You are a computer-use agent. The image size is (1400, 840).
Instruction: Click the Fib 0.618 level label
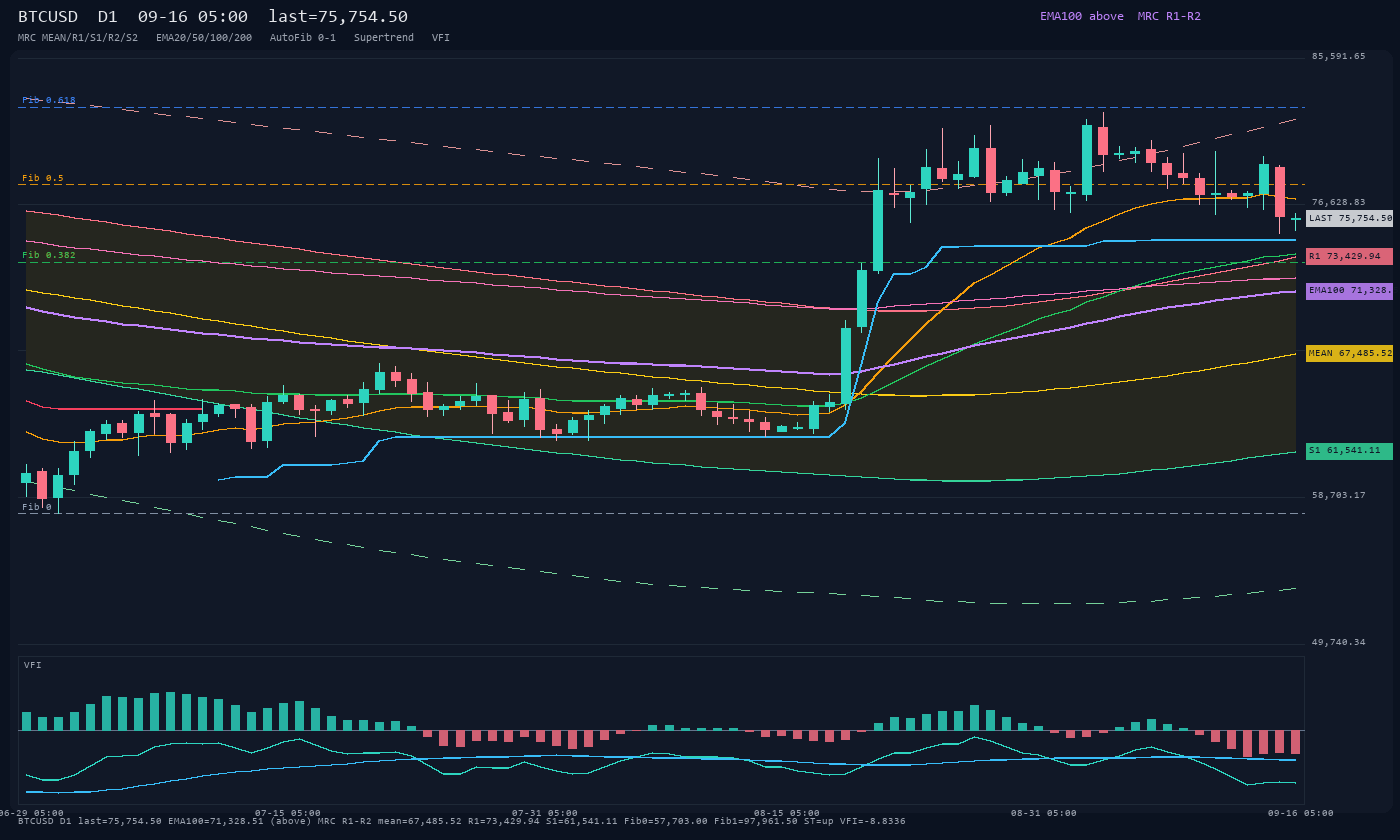coord(49,100)
